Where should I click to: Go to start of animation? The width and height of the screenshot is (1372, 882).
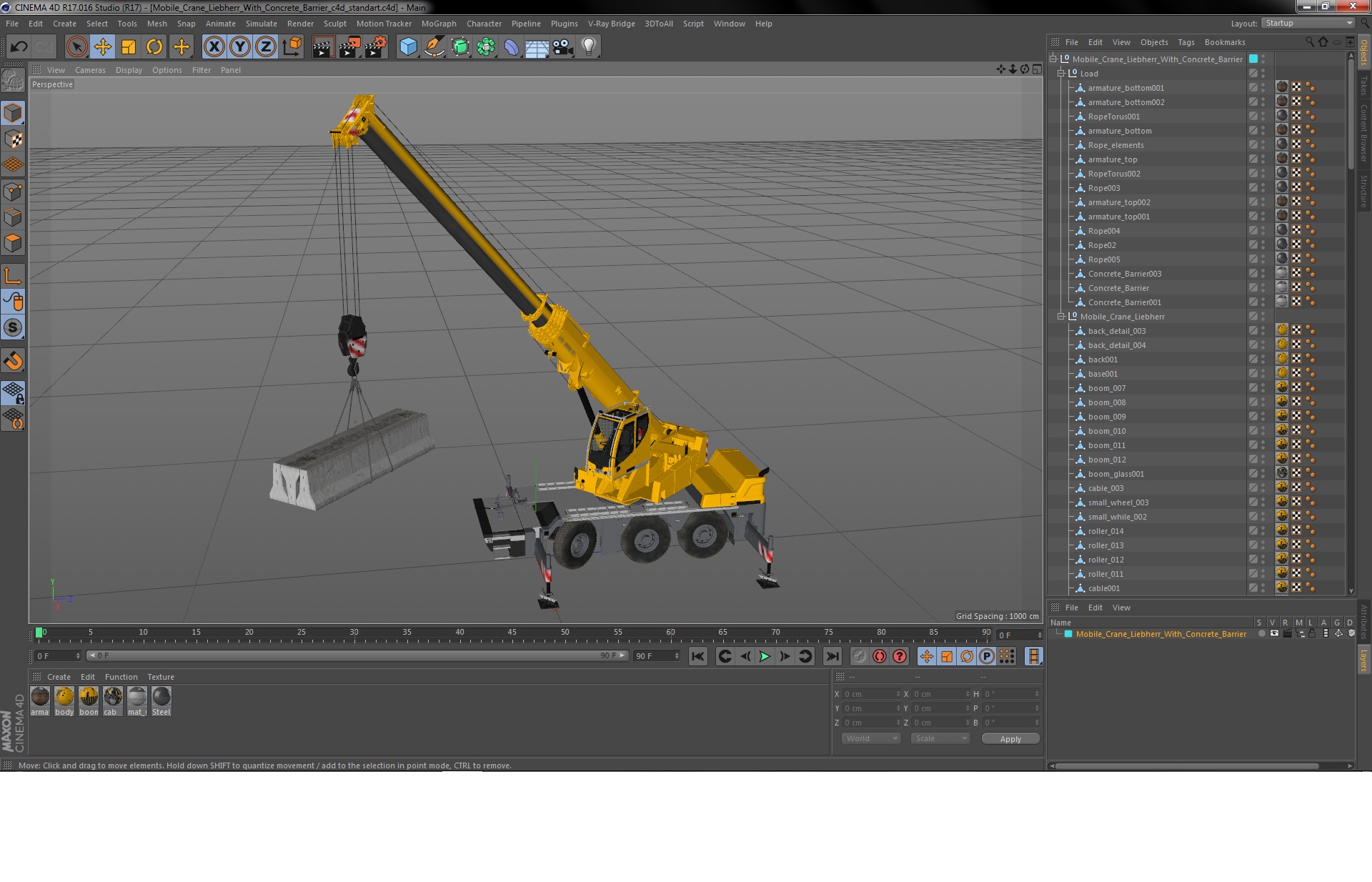698,656
